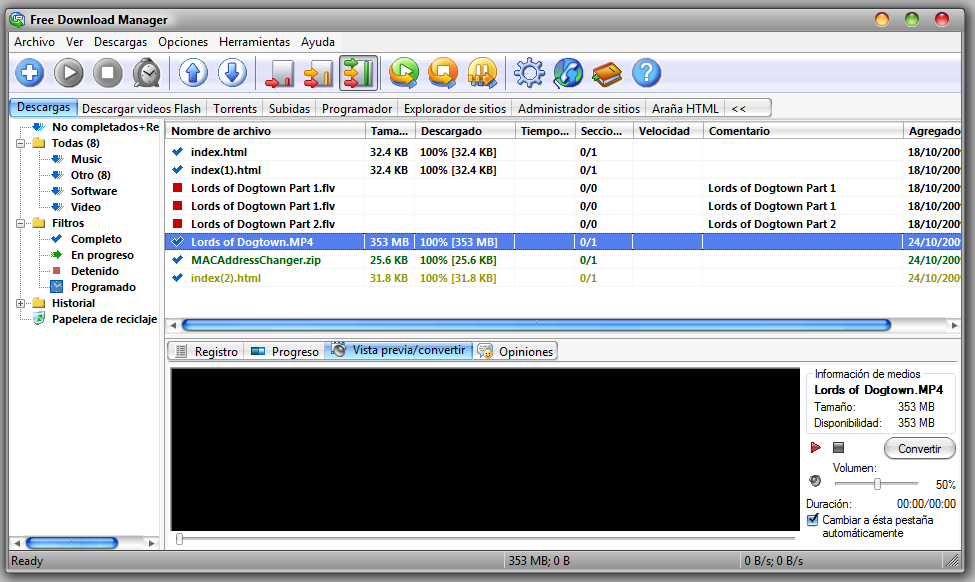Open the alarm clock schedule icon
The height and width of the screenshot is (582, 975).
coord(147,73)
